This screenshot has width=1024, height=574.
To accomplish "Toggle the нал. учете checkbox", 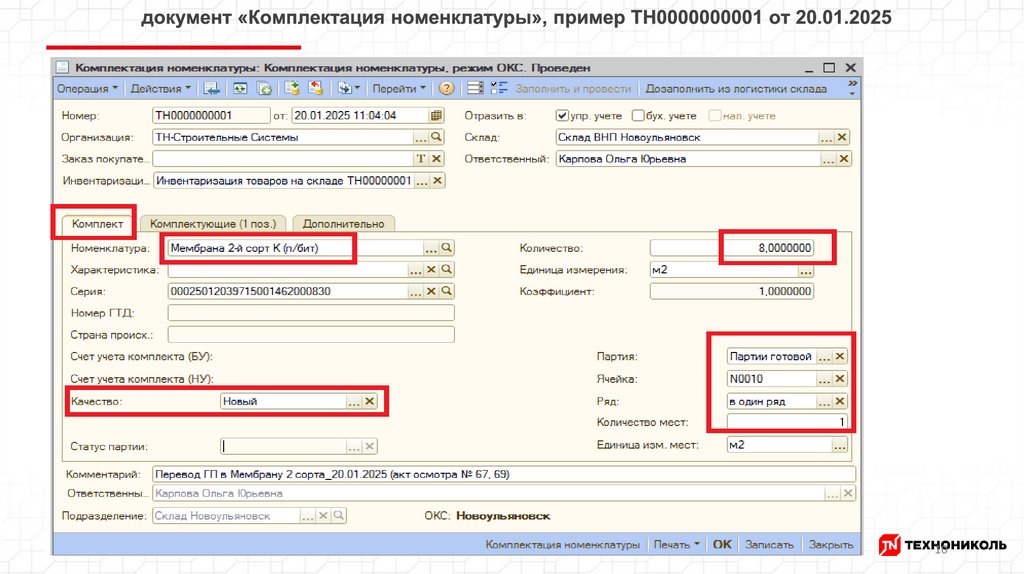I will (714, 116).
